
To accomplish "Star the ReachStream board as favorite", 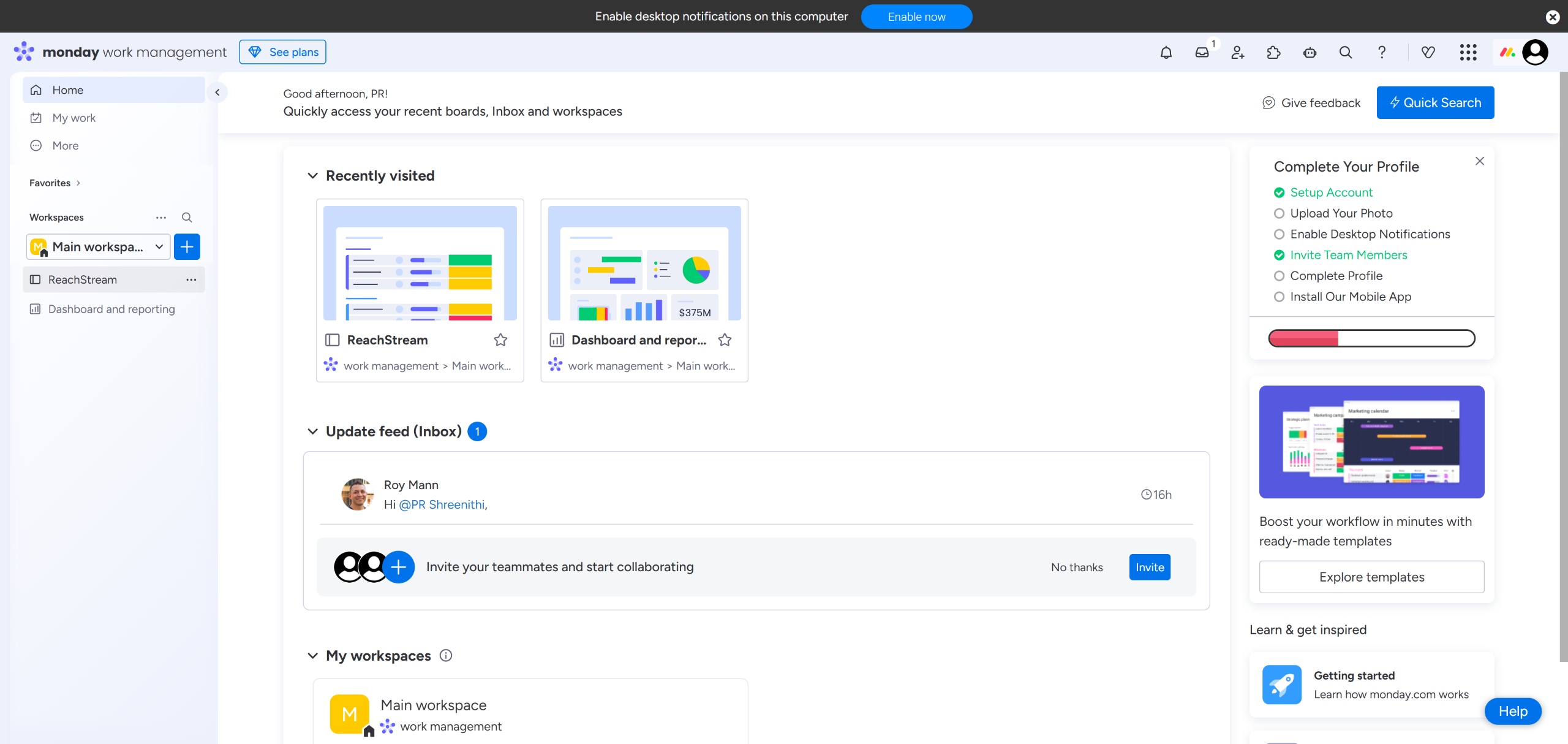I will point(500,340).
